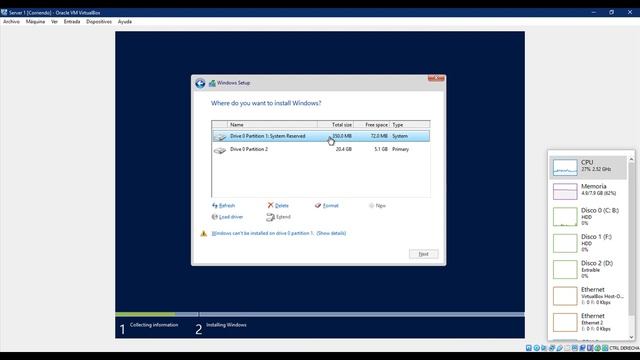640x360 pixels.
Task: Select Disco 2 (D:) performance entry
Action: (588, 269)
